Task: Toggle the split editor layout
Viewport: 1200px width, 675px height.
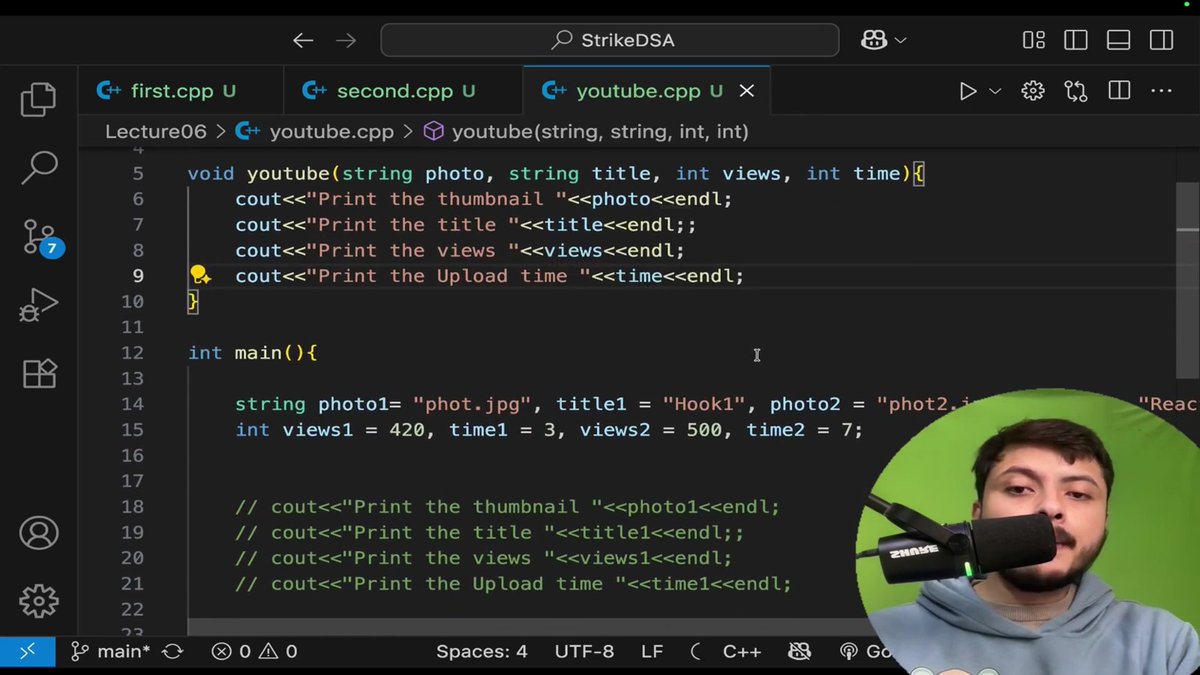Action: (x=1117, y=90)
